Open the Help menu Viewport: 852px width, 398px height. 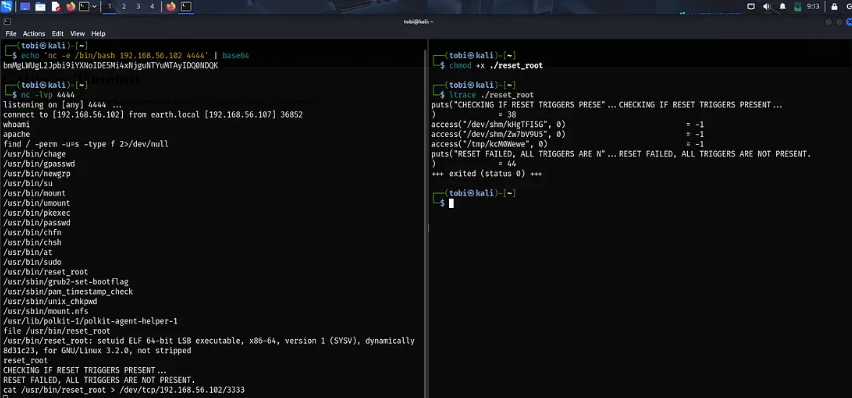point(98,34)
